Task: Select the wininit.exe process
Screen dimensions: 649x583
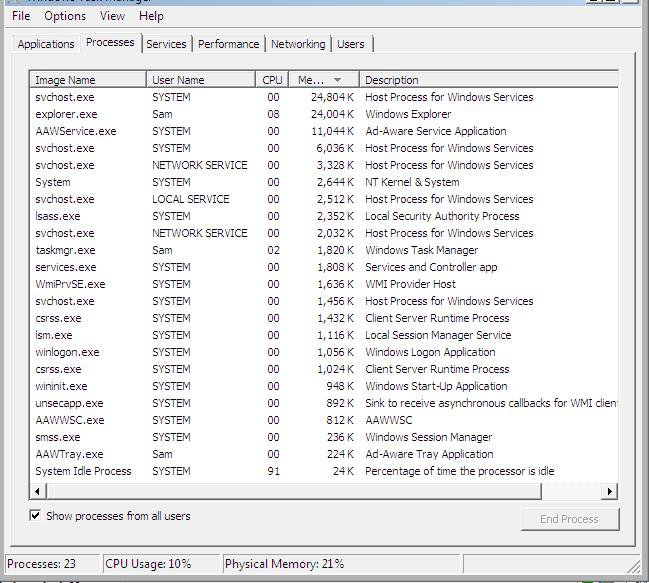Action: (324, 386)
